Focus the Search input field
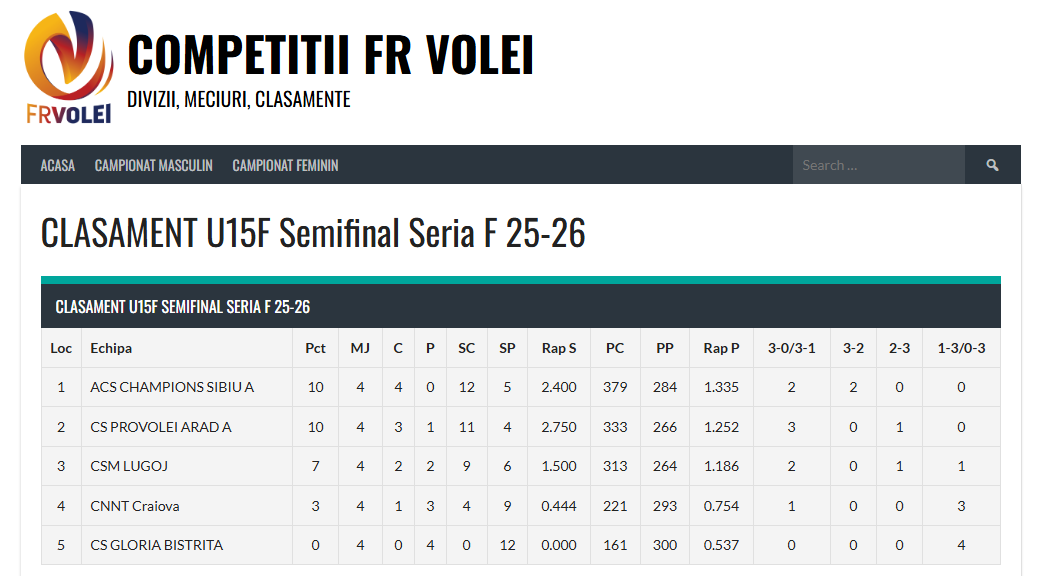This screenshot has width=1038, height=576. [x=878, y=165]
